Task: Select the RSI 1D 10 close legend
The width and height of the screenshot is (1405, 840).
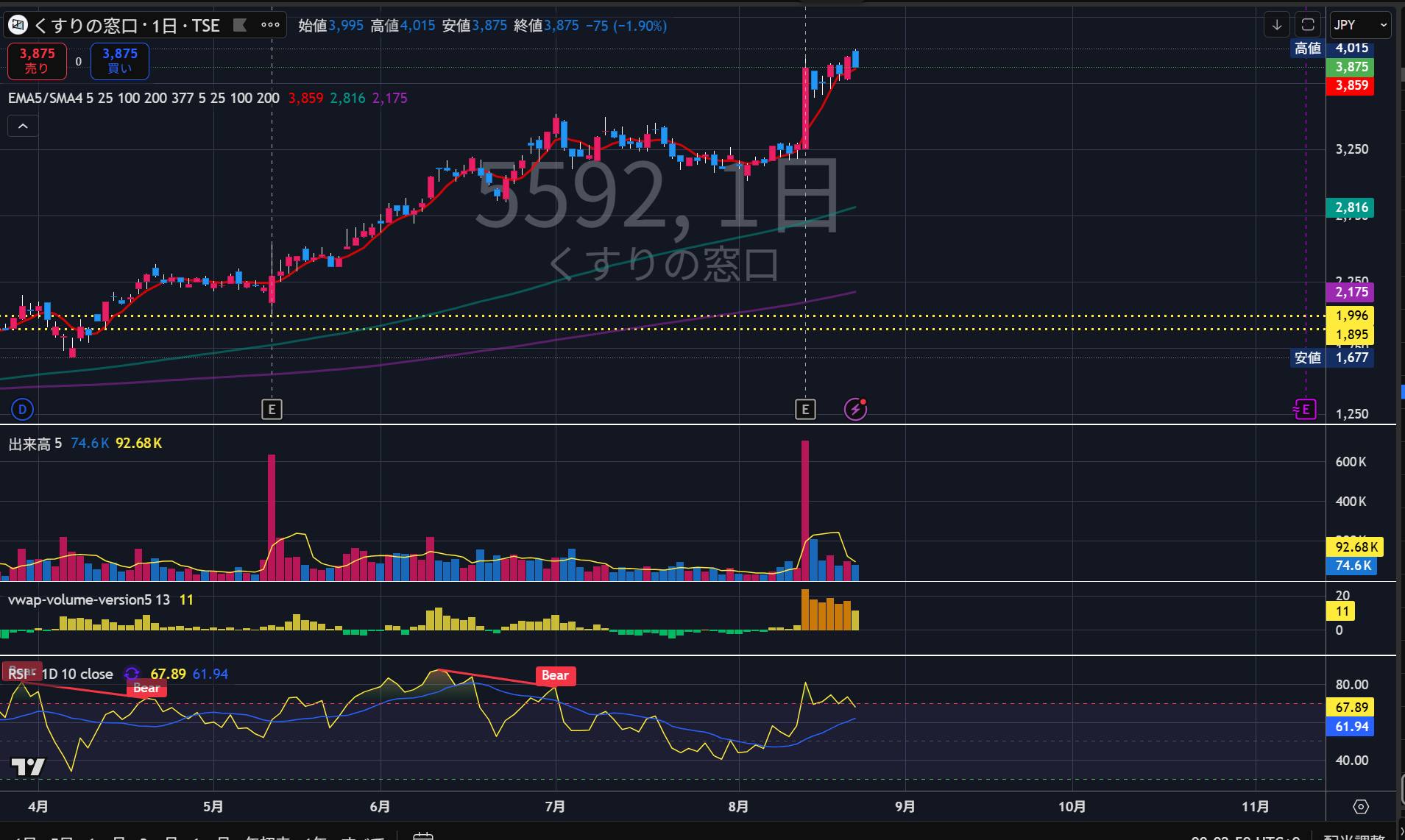Action: [61, 674]
